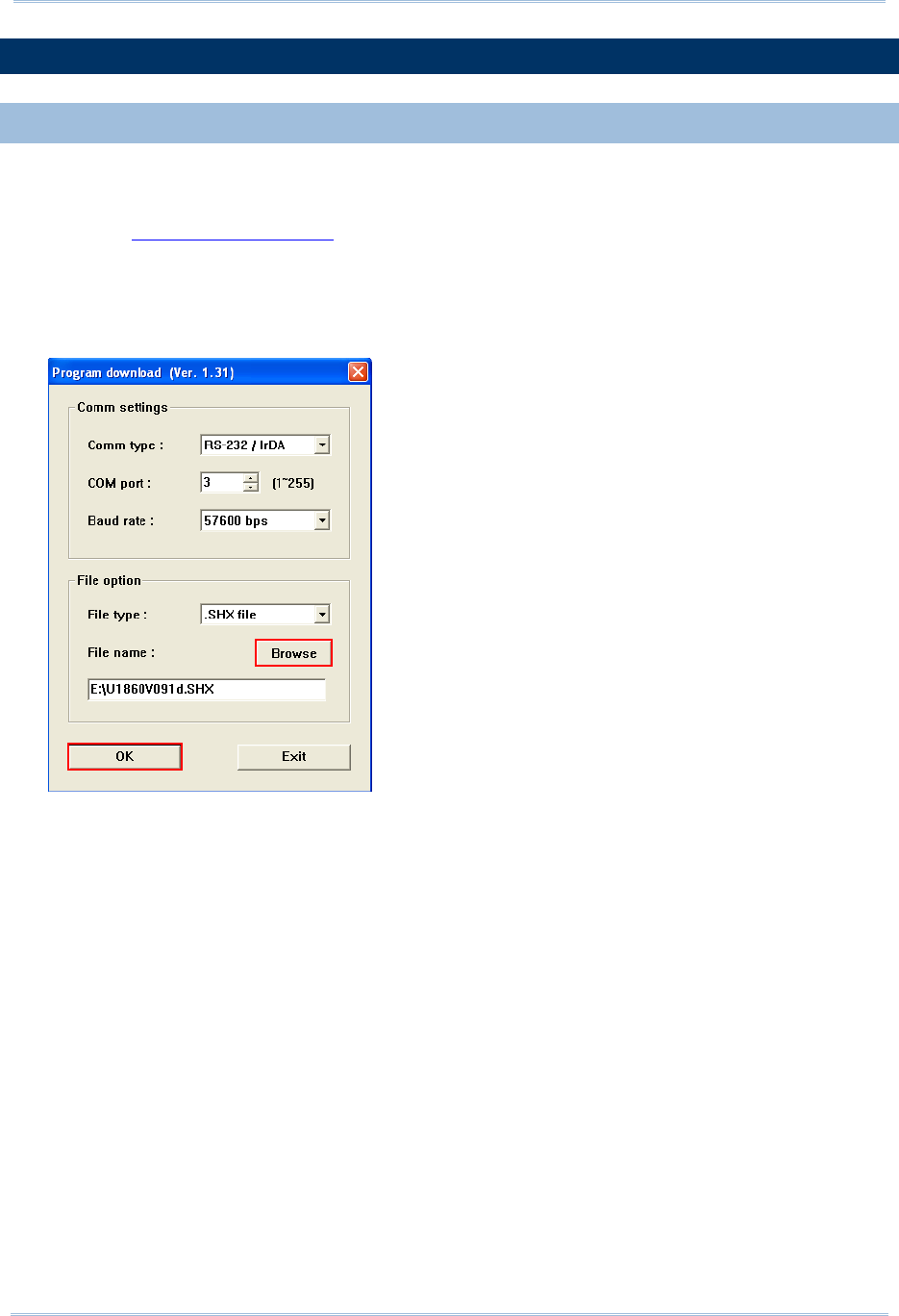Click the 'COM port :' label
The image size is (899, 1316).
pyautogui.click(x=119, y=483)
